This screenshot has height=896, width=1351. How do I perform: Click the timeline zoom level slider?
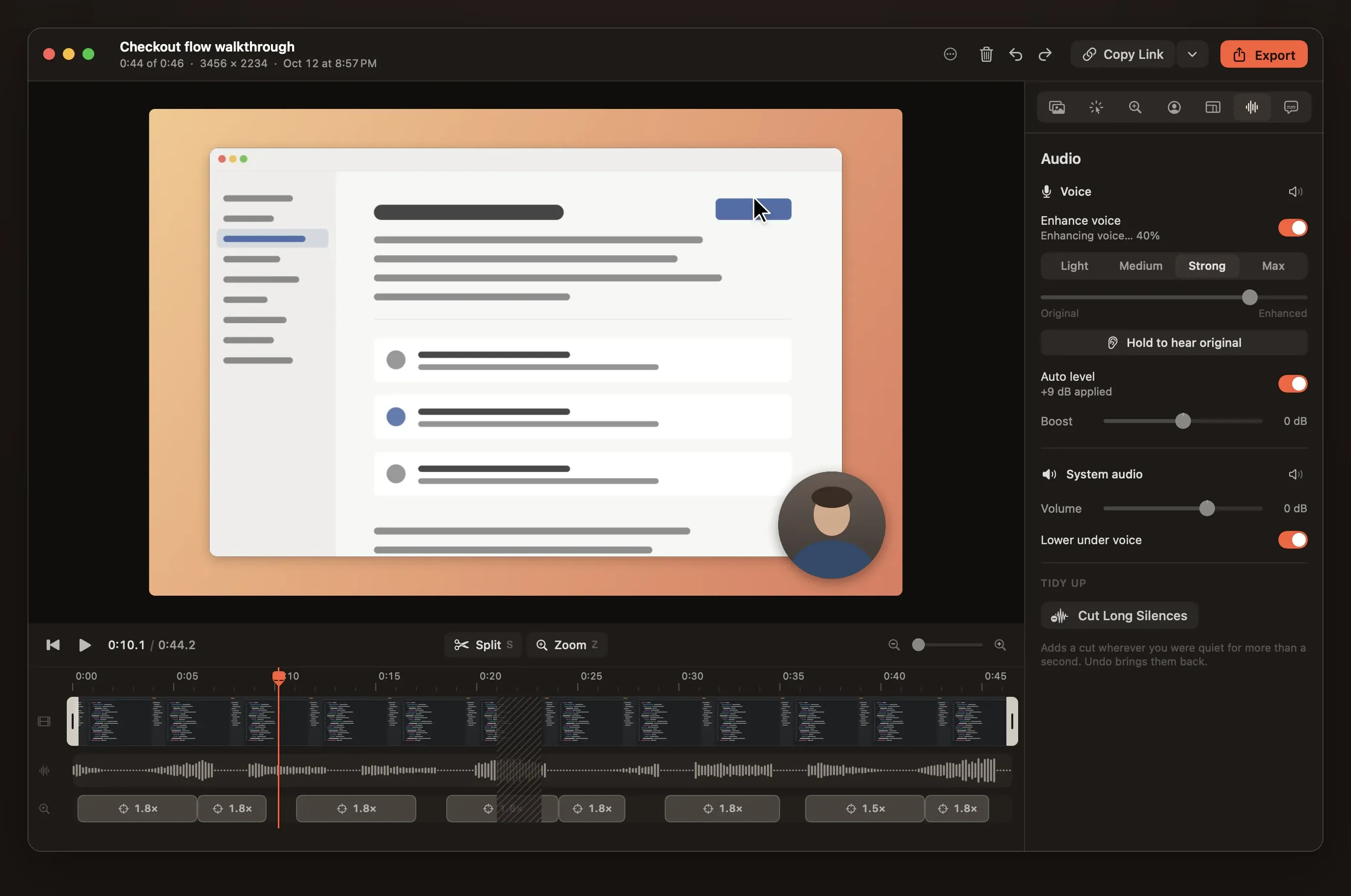[x=947, y=645]
